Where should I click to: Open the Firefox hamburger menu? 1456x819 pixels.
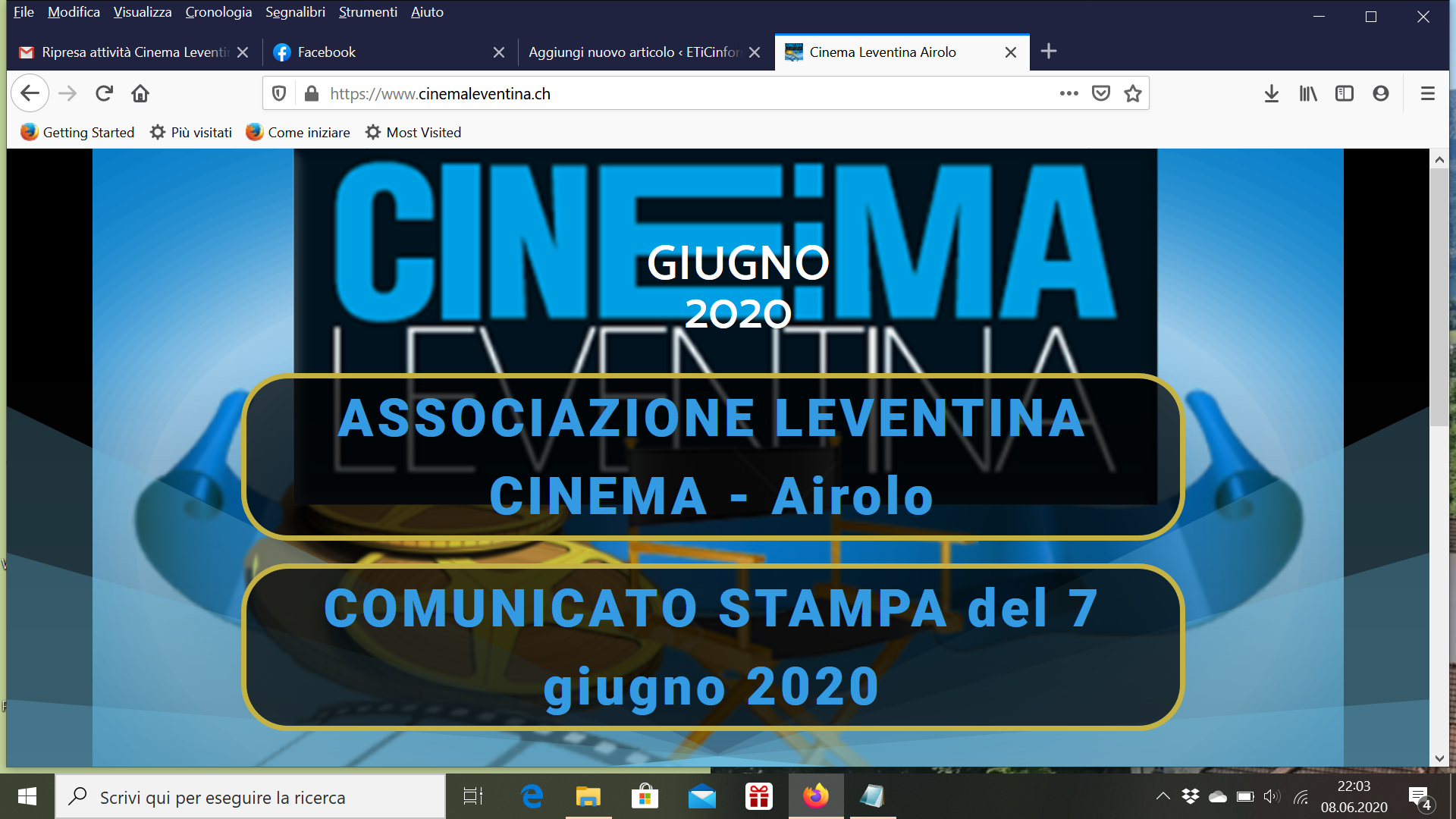point(1428,93)
